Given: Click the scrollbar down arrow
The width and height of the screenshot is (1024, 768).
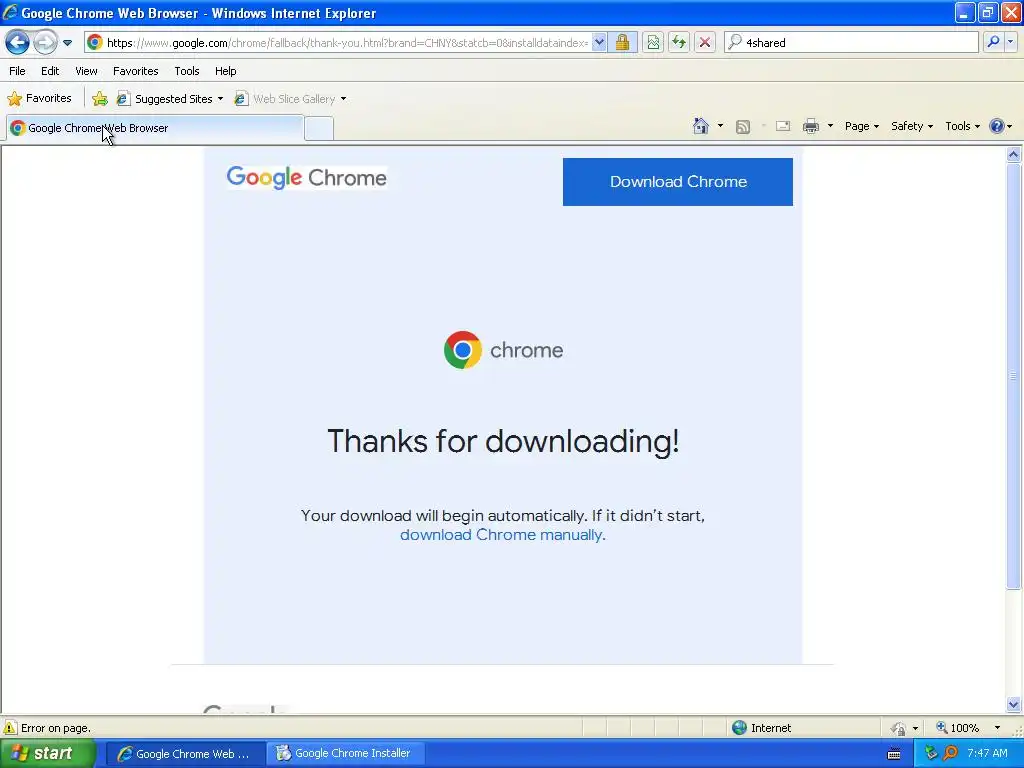Looking at the screenshot, I should click(x=1014, y=704).
